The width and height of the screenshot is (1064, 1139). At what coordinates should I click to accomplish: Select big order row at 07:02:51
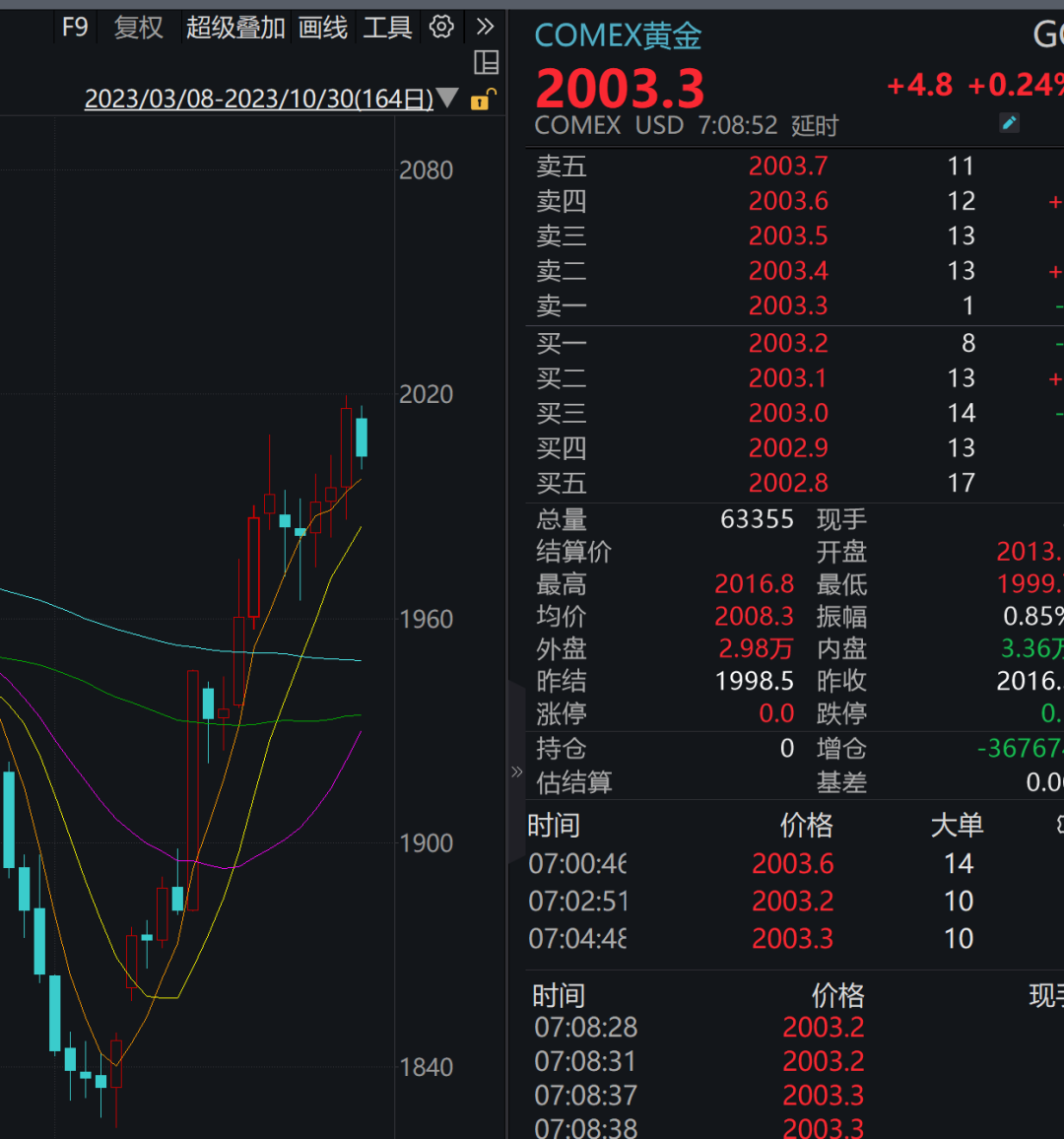(x=794, y=902)
